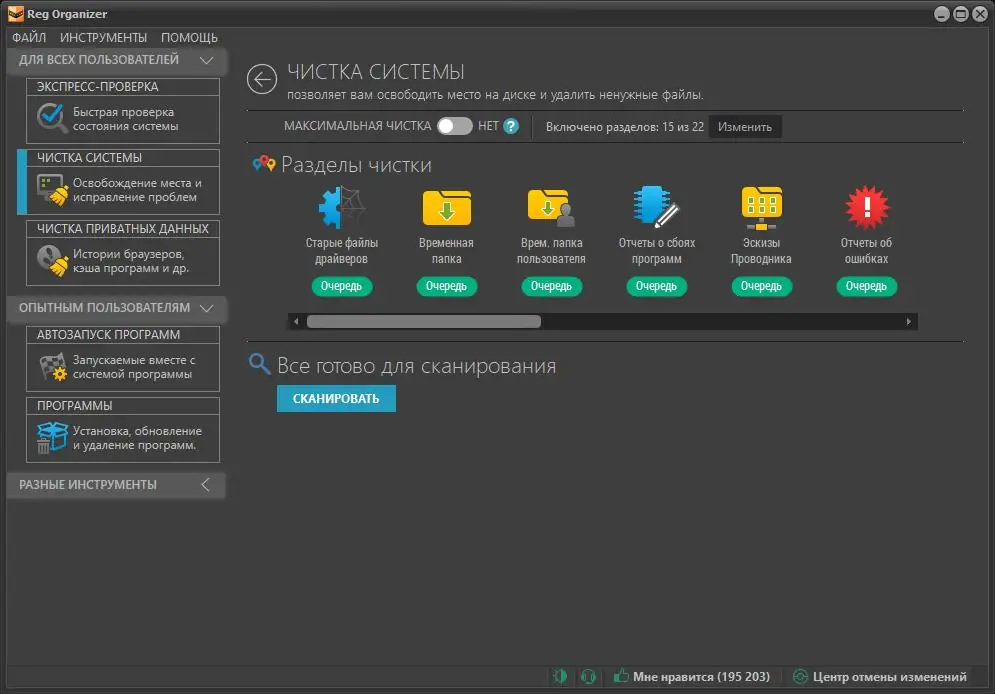Toggle Очередь under Старые файлы драйверов
The height and width of the screenshot is (694, 995).
[342, 286]
